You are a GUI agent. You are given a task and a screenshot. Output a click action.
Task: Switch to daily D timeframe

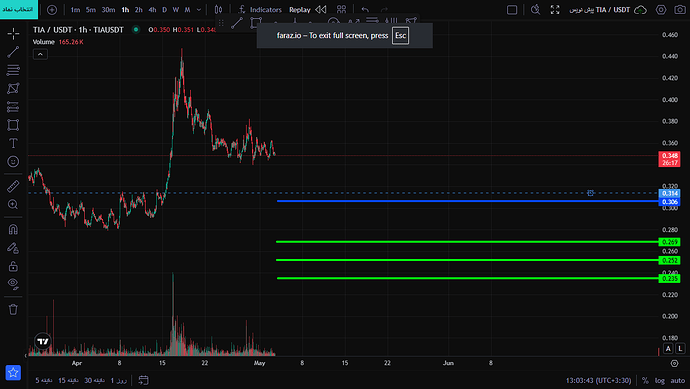(x=165, y=10)
